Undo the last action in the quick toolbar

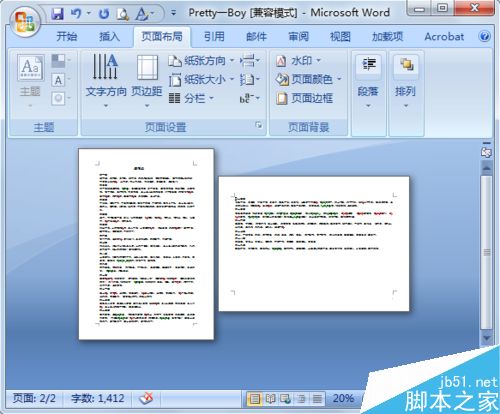(x=76, y=14)
